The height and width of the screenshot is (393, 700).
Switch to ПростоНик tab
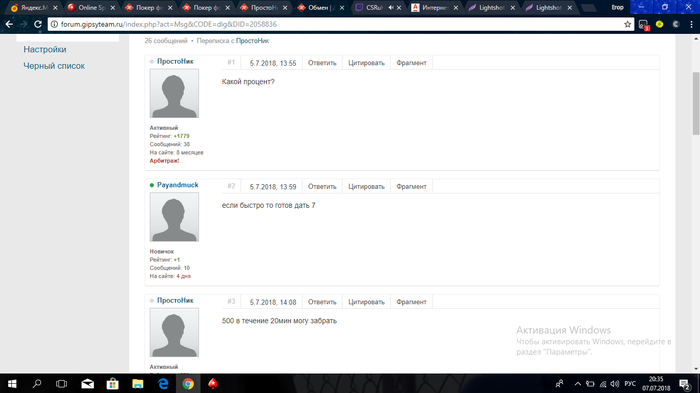tap(263, 8)
